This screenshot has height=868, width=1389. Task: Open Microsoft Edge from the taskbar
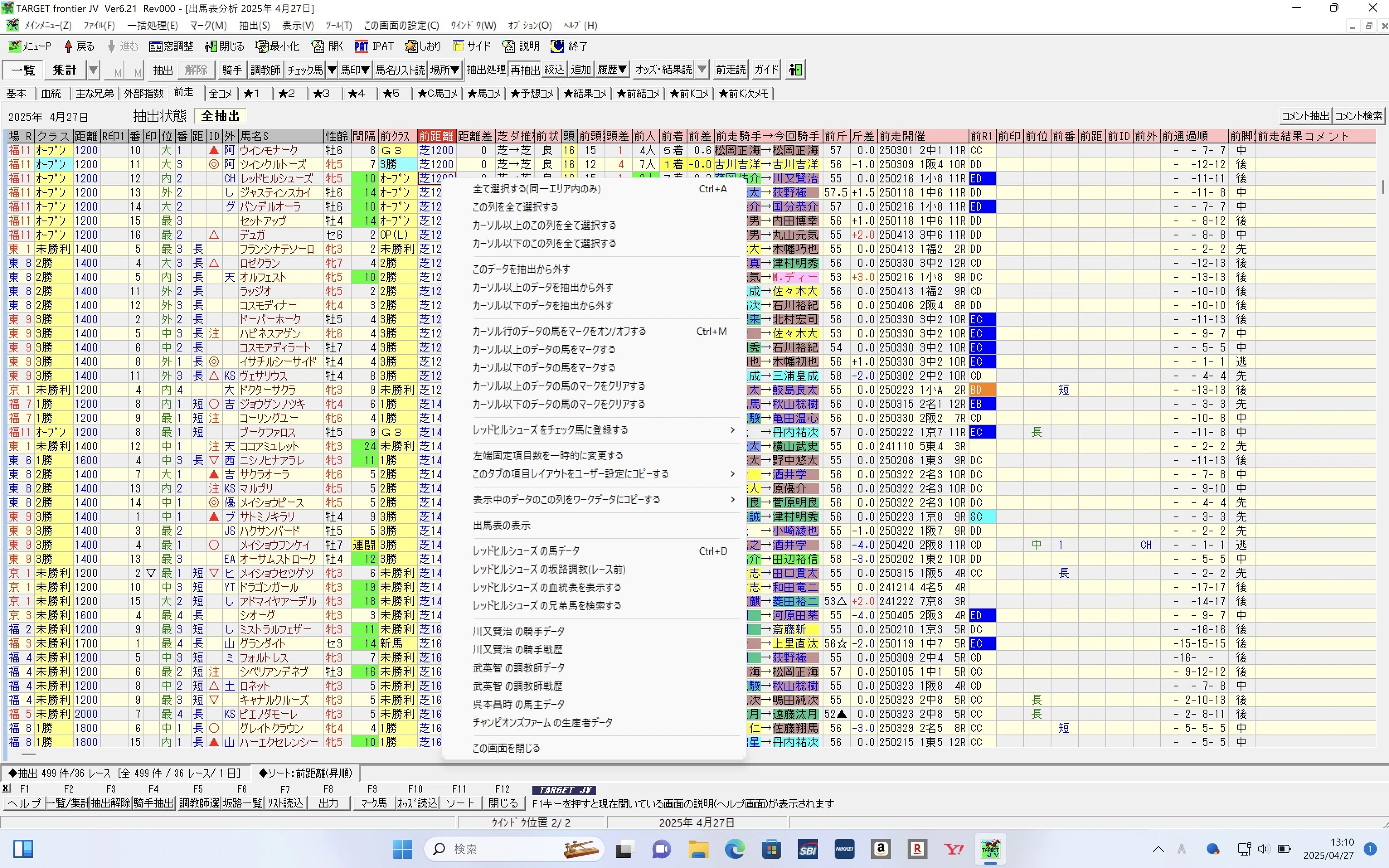tap(734, 849)
